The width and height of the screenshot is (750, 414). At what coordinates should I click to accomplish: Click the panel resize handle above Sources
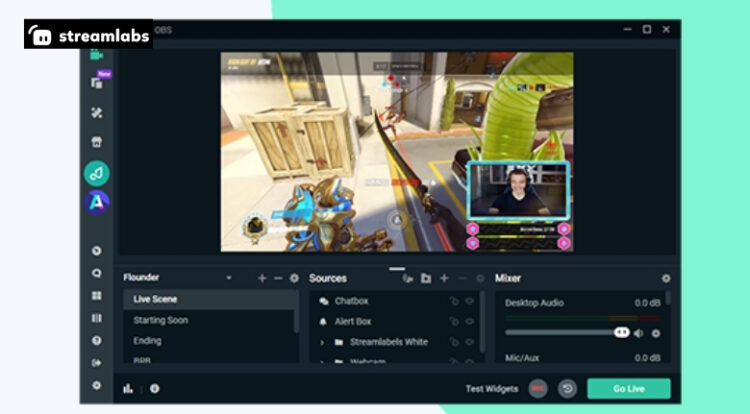coord(397,269)
